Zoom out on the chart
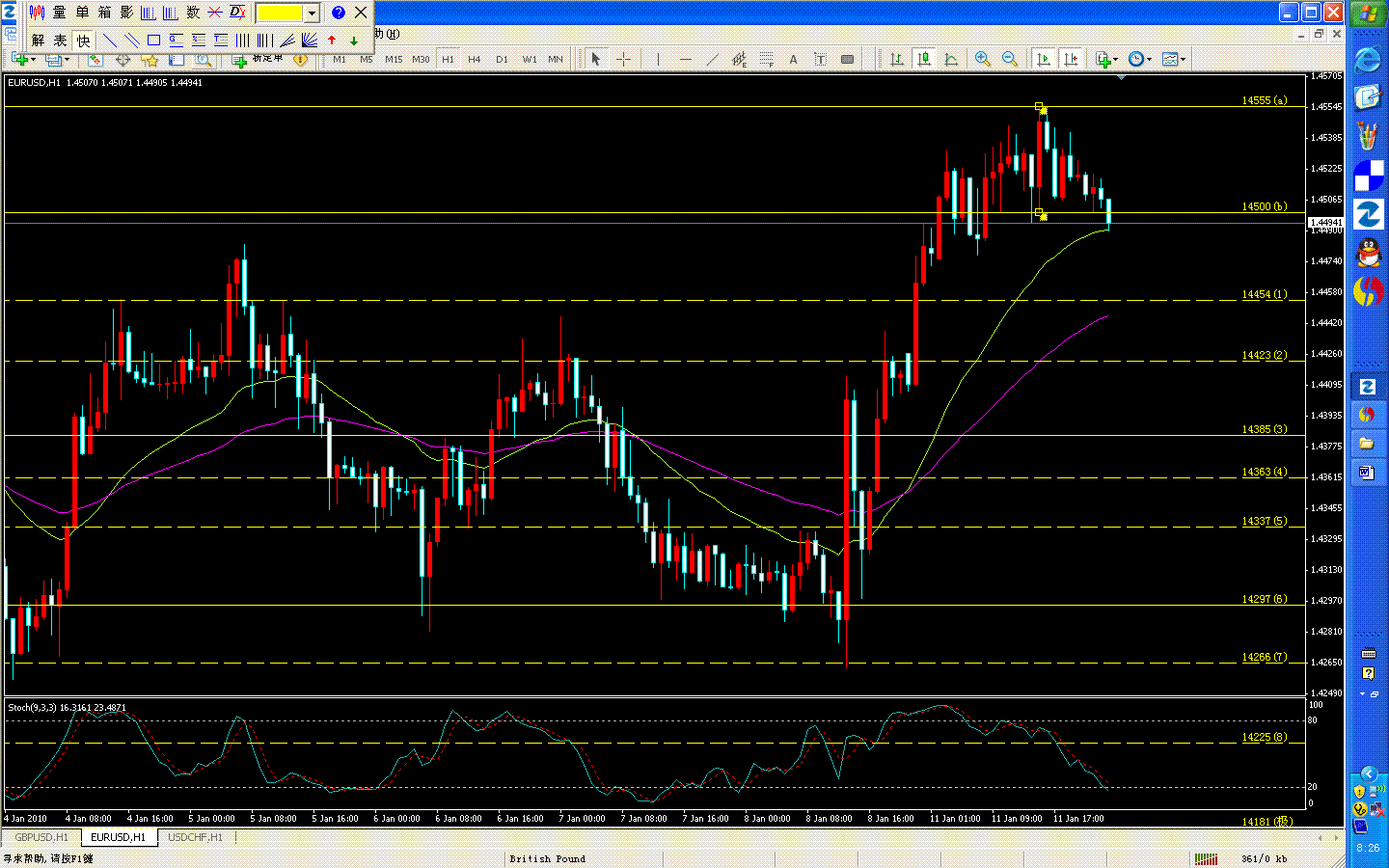The width and height of the screenshot is (1389, 868). tap(1010, 59)
